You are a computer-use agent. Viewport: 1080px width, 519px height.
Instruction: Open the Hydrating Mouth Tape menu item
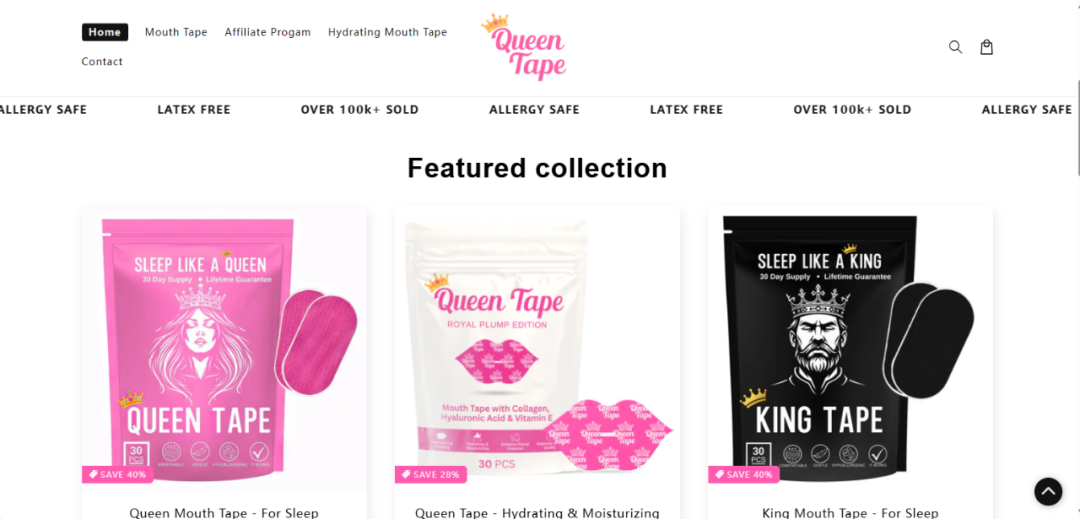click(387, 32)
